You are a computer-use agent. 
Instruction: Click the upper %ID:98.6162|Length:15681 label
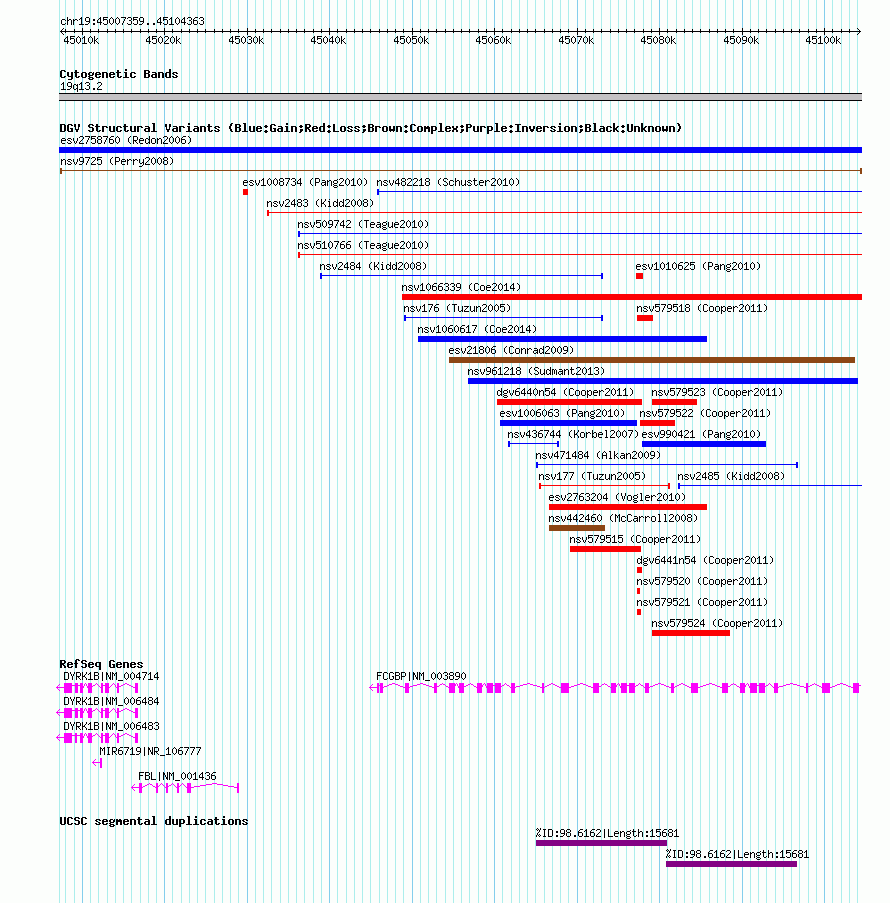pyautogui.click(x=607, y=834)
